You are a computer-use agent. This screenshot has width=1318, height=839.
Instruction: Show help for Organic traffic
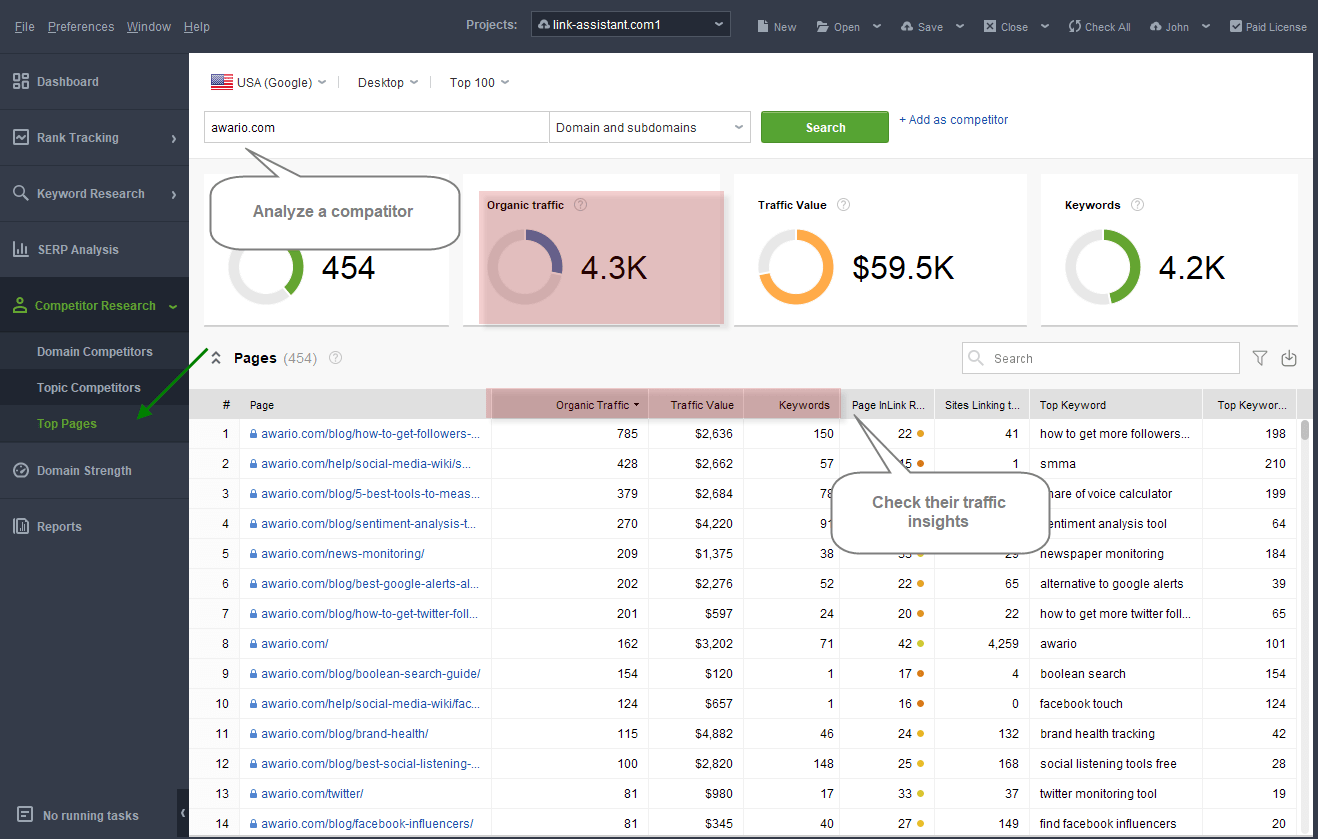pos(581,205)
